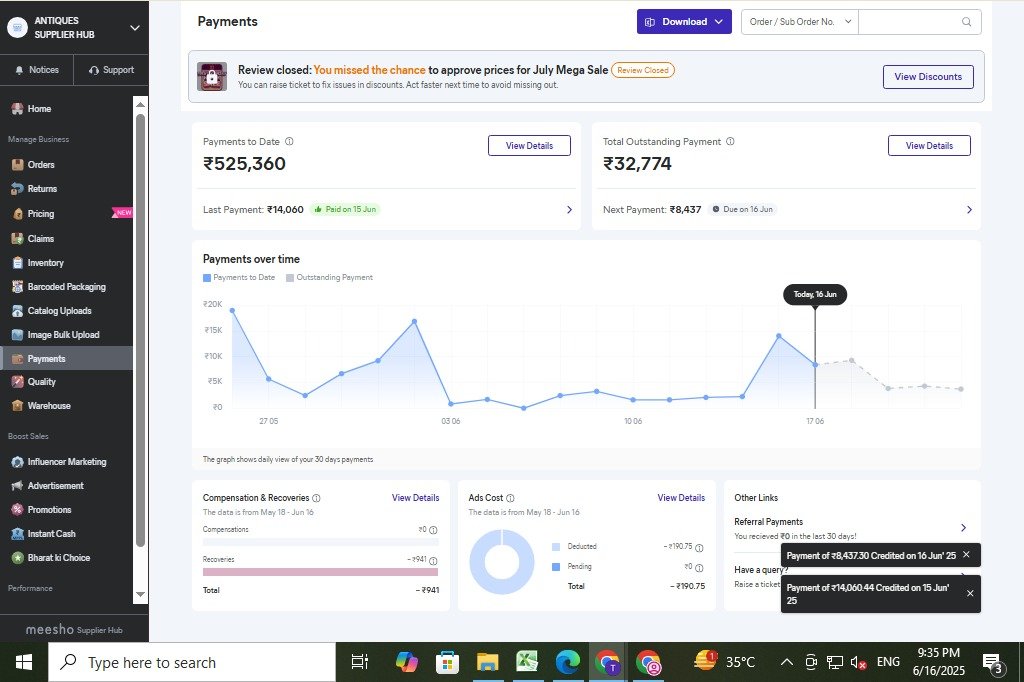Image resolution: width=1024 pixels, height=682 pixels.
Task: Click info icon next to Payments to Date
Action: tap(289, 142)
